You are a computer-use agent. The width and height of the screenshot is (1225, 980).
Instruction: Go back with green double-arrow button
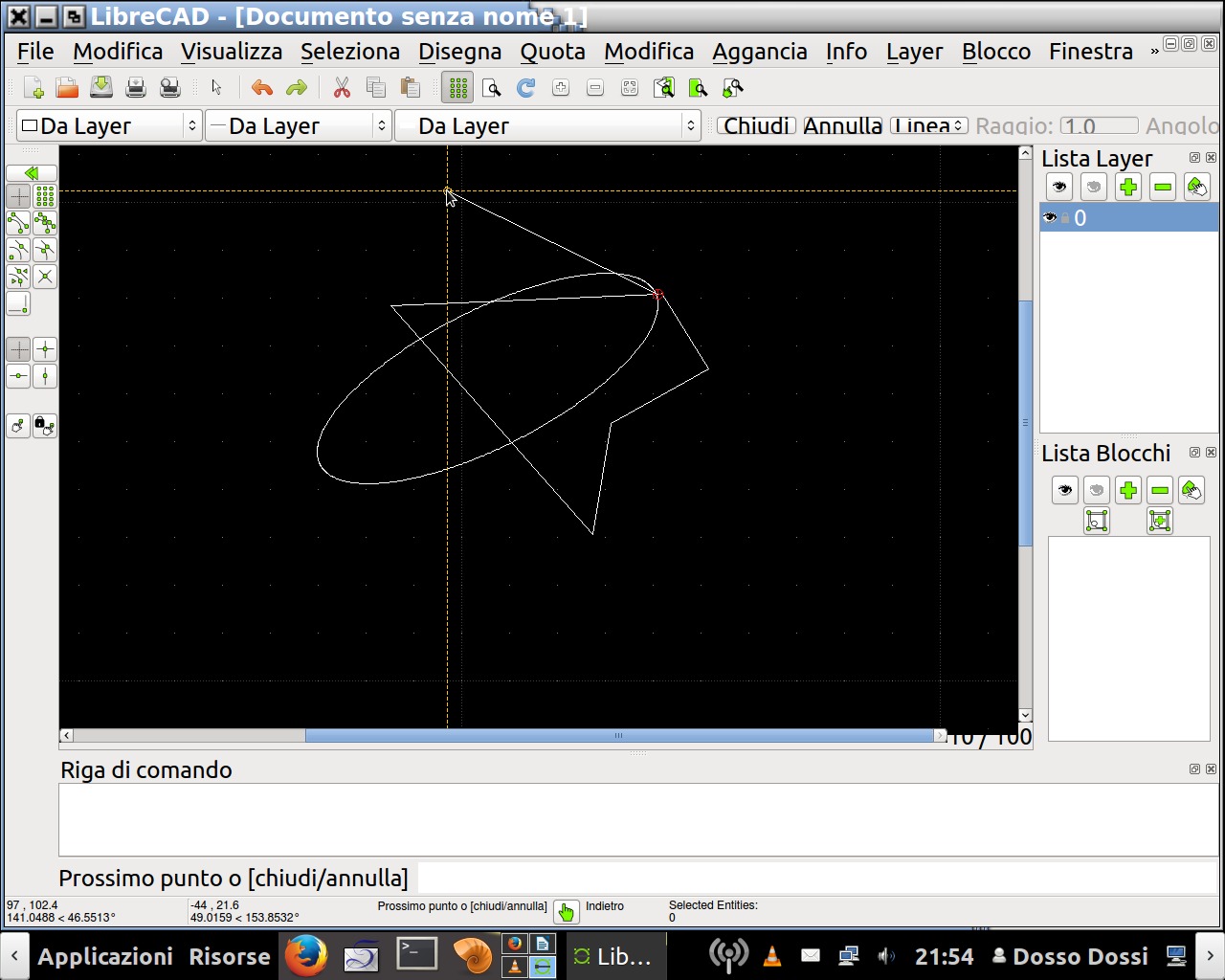(32, 173)
